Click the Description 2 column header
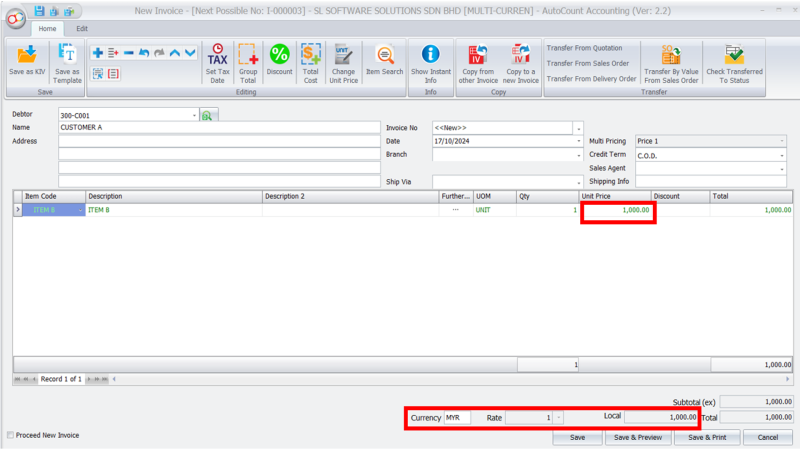This screenshot has height=450, width=800. [351, 196]
